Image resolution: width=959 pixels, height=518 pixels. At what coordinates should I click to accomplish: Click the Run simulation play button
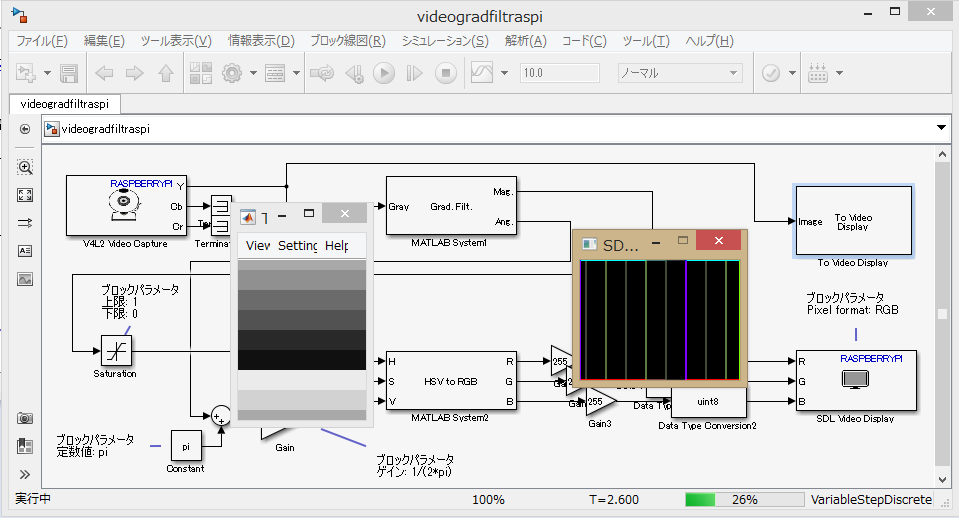tap(384, 73)
